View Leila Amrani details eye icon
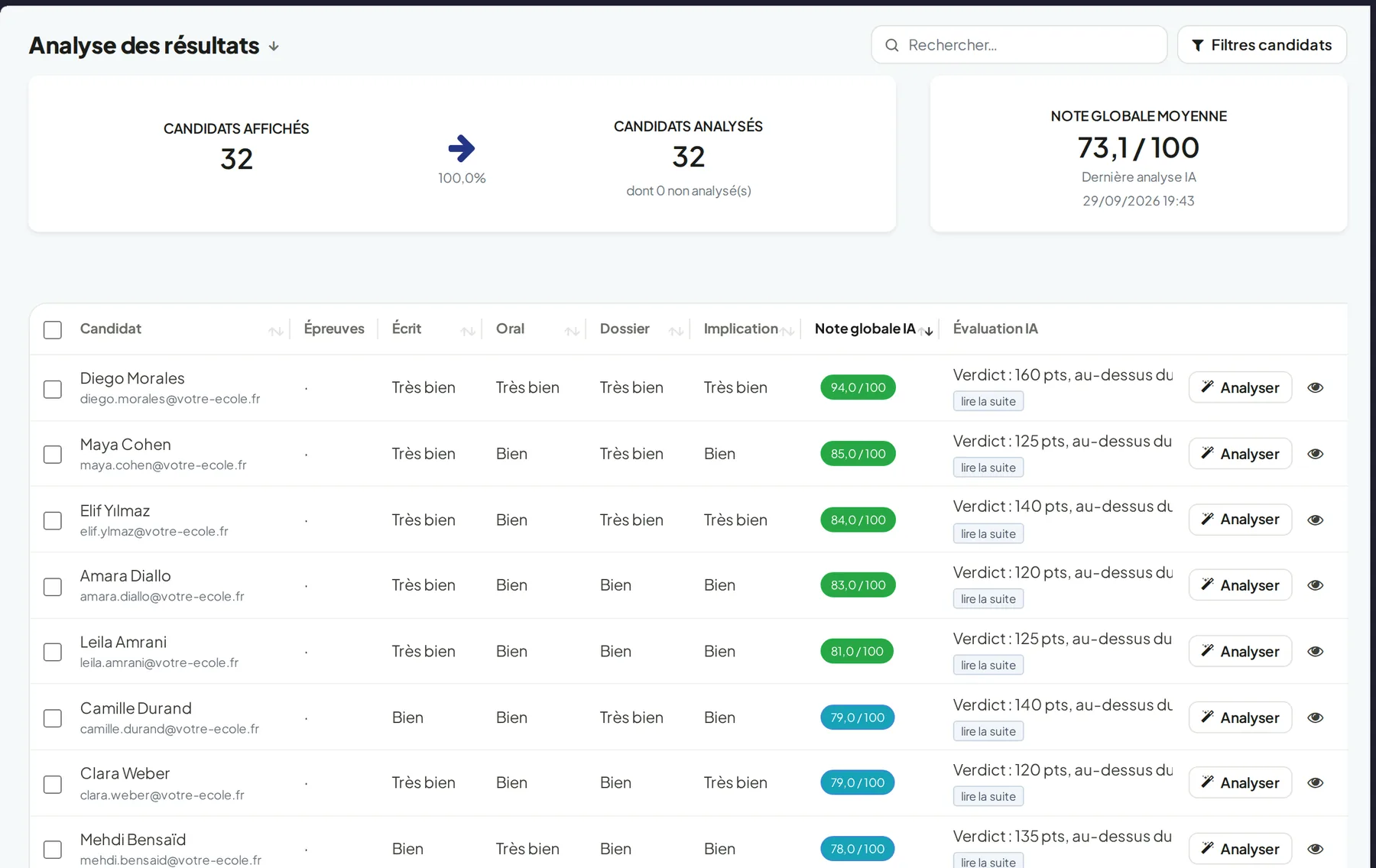 click(x=1315, y=652)
